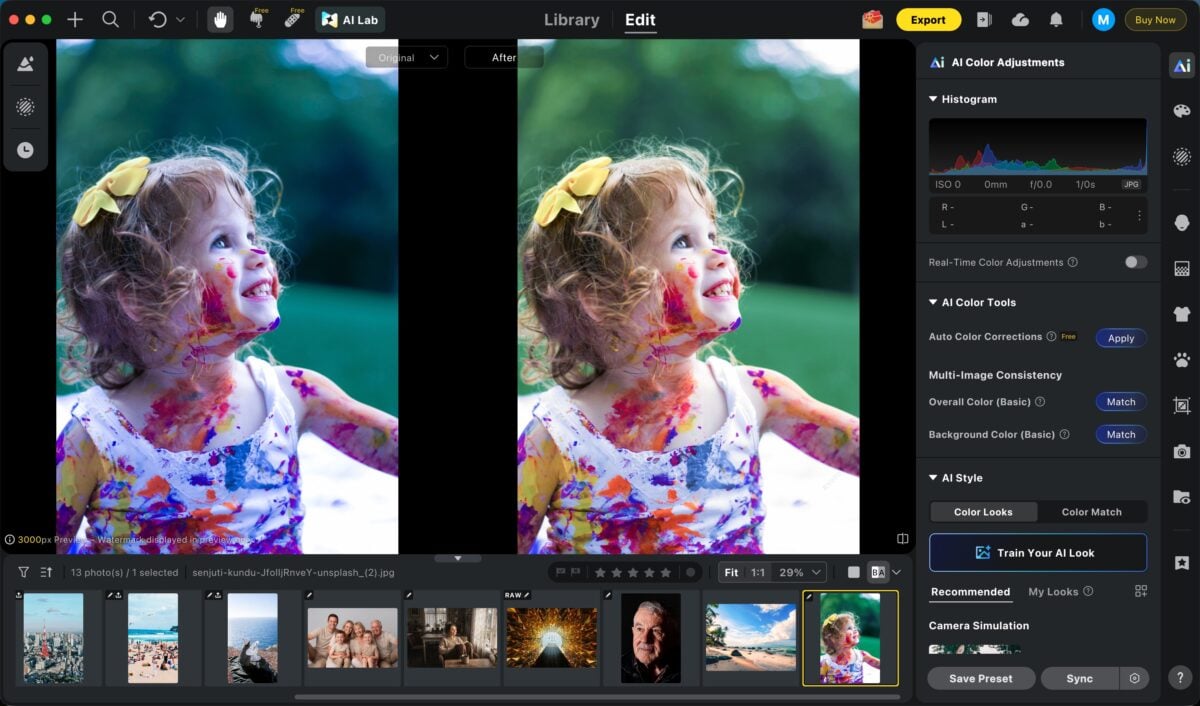The image size is (1200, 706).
Task: Open the color palette panel on the right
Action: tap(1182, 111)
